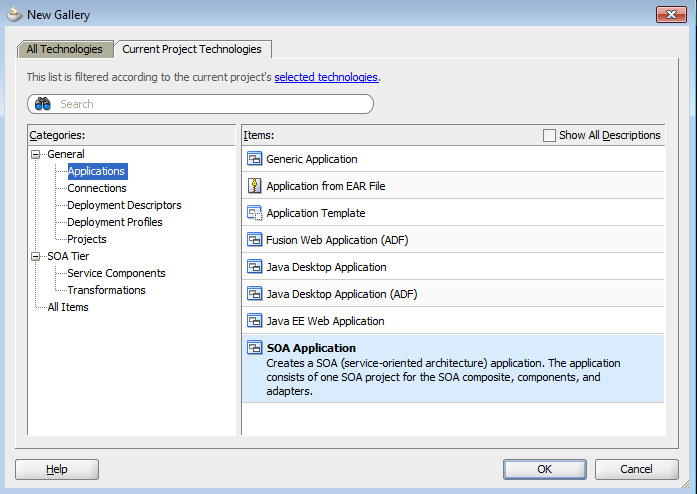Enable Show All Descriptions checkbox
Image resolution: width=697 pixels, height=494 pixels.
[549, 135]
